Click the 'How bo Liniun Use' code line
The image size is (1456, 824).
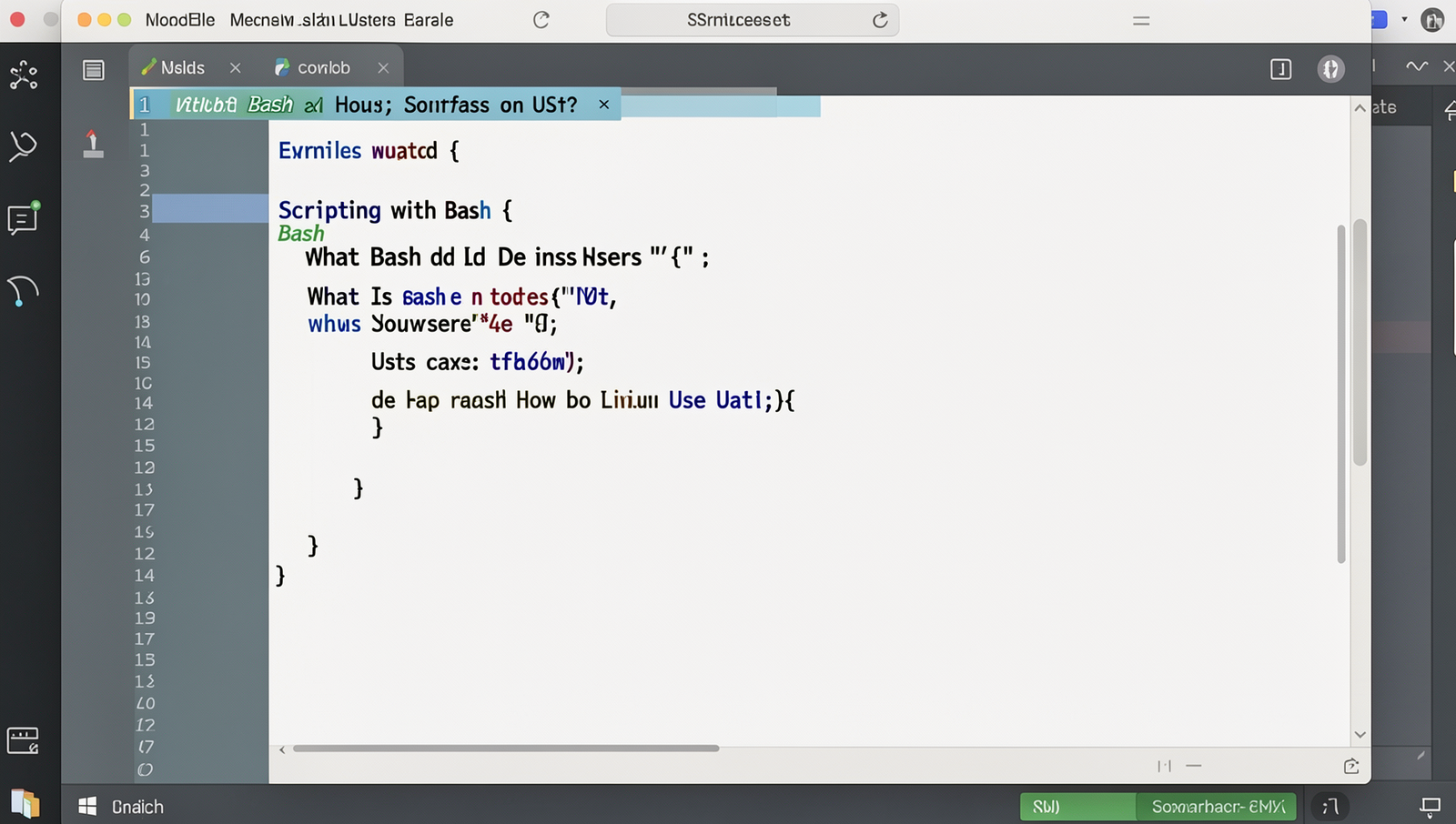[x=582, y=400]
